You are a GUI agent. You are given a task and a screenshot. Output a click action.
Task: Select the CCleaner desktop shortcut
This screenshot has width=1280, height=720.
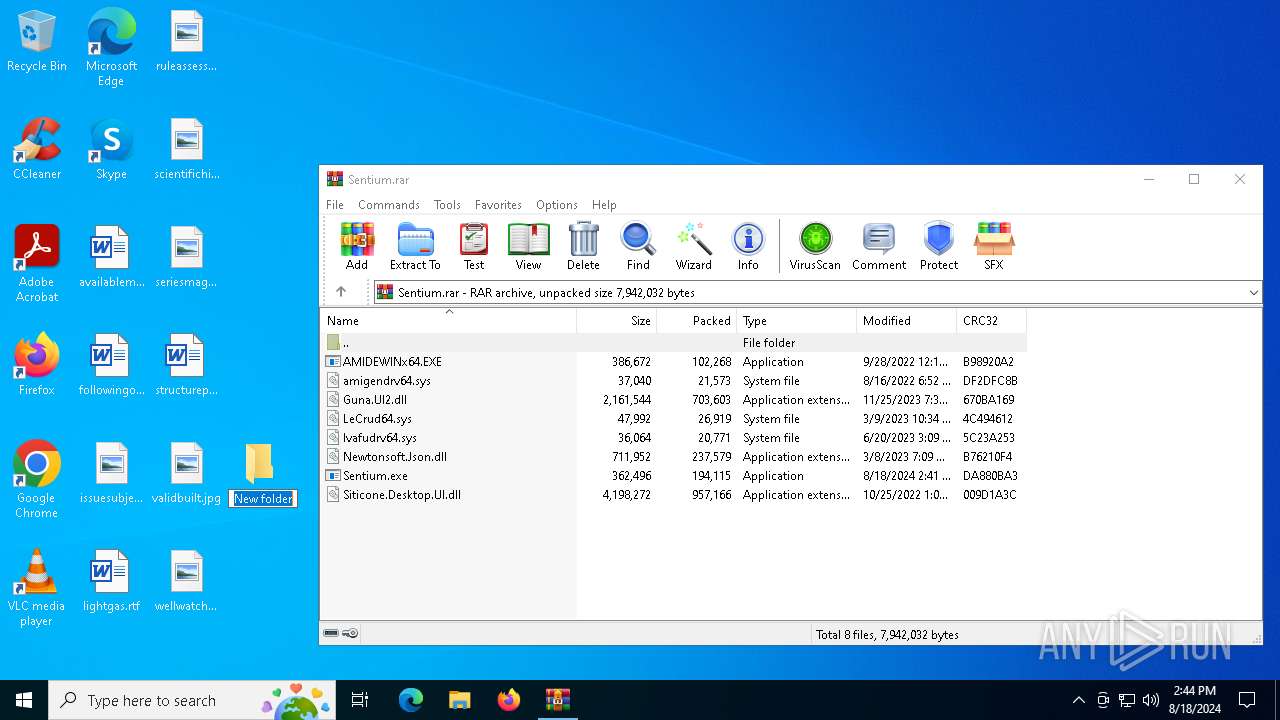click(37, 149)
